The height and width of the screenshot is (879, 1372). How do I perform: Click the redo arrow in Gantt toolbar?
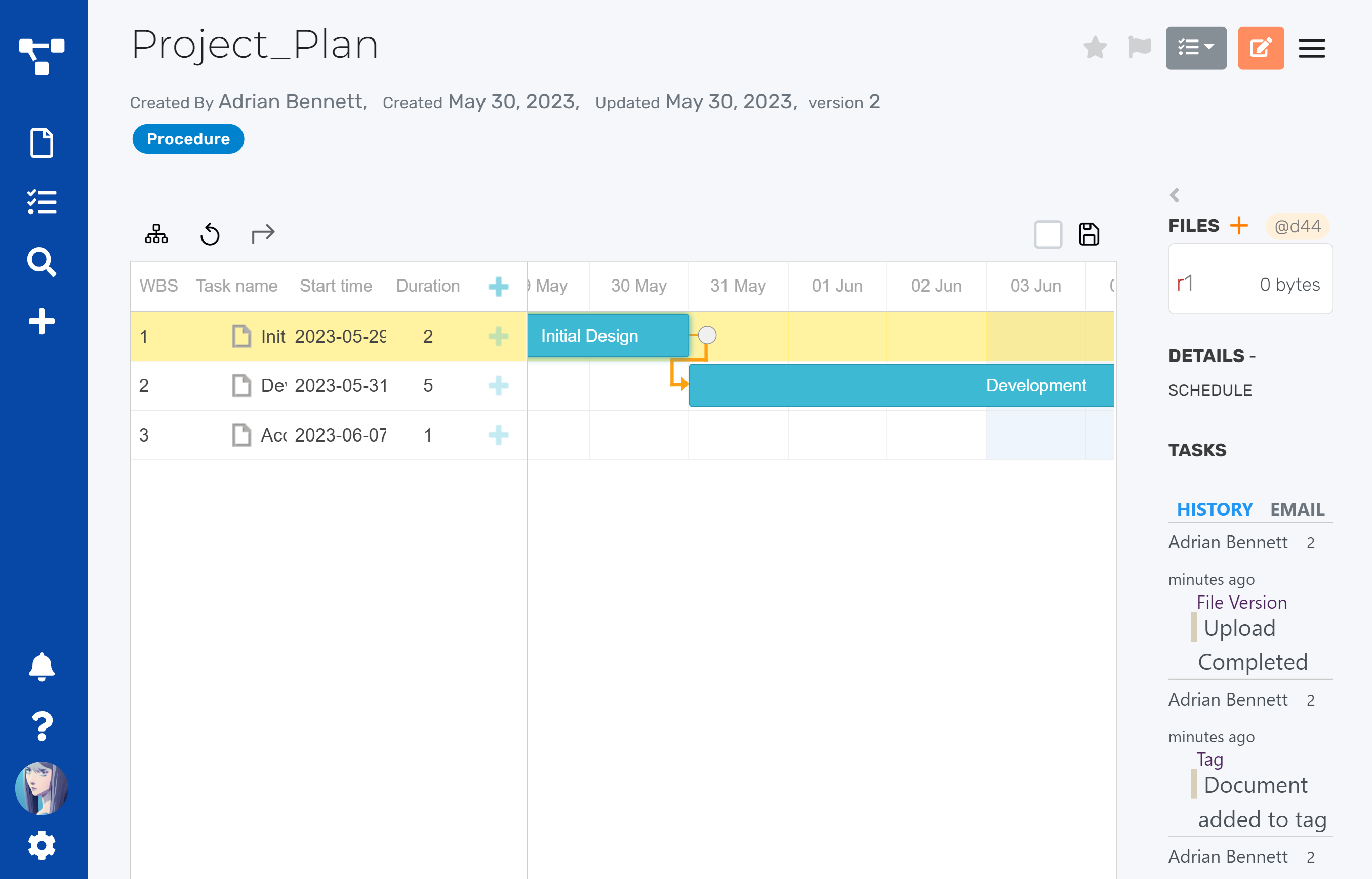[x=263, y=233]
